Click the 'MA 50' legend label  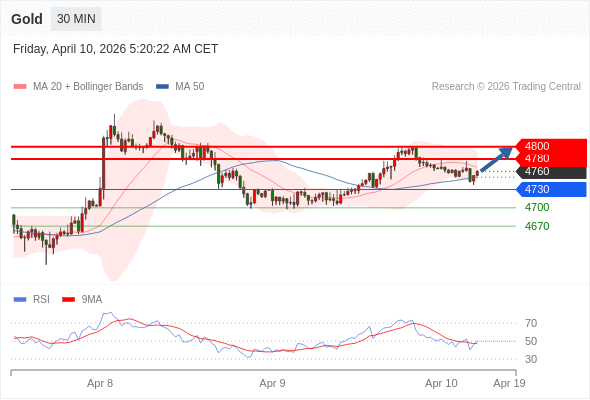[x=190, y=87]
